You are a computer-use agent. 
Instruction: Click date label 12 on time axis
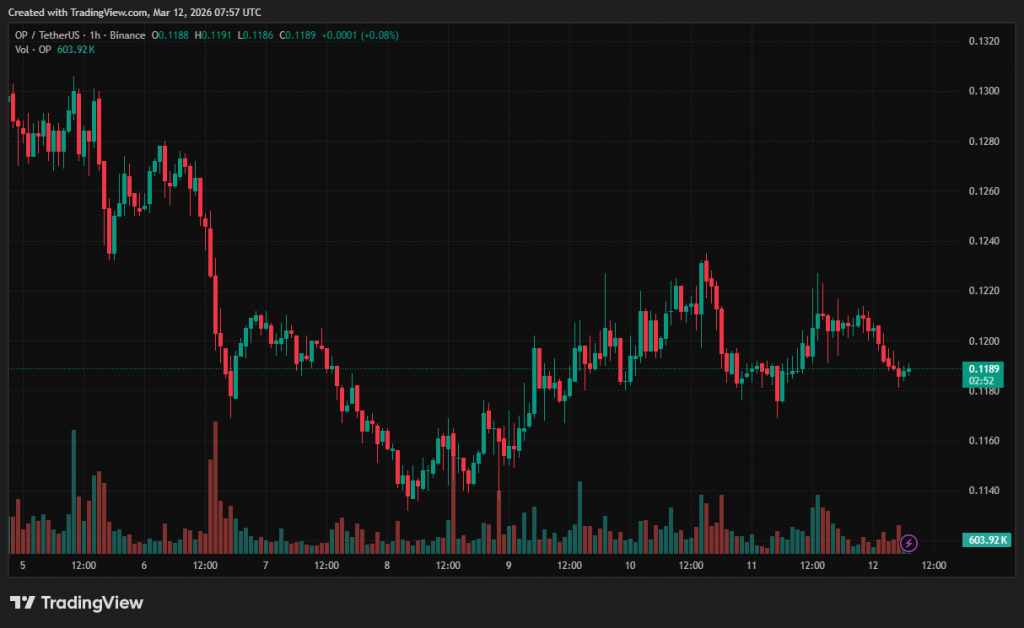873,565
